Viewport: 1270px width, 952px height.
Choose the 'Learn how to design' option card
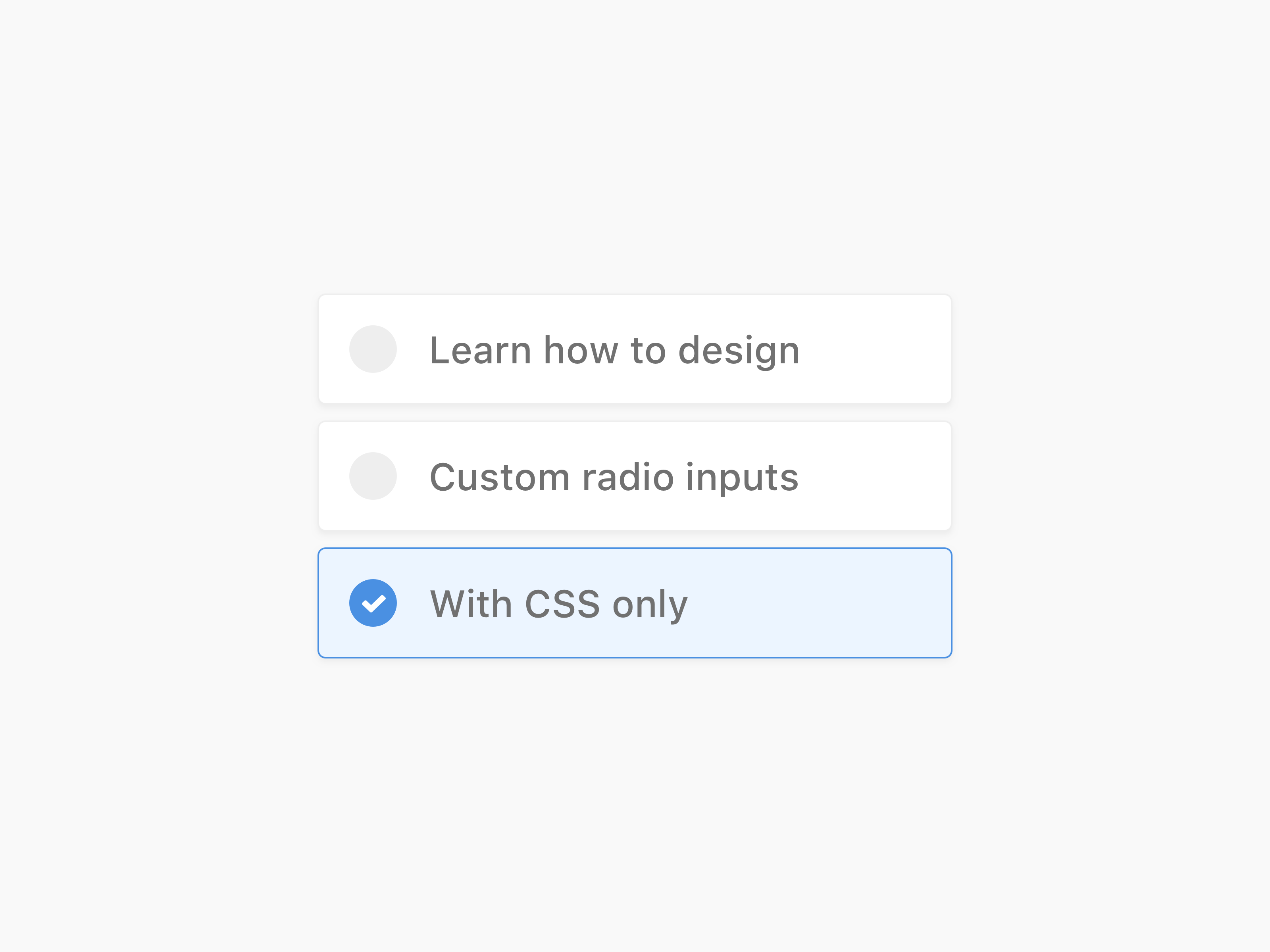[x=635, y=349]
